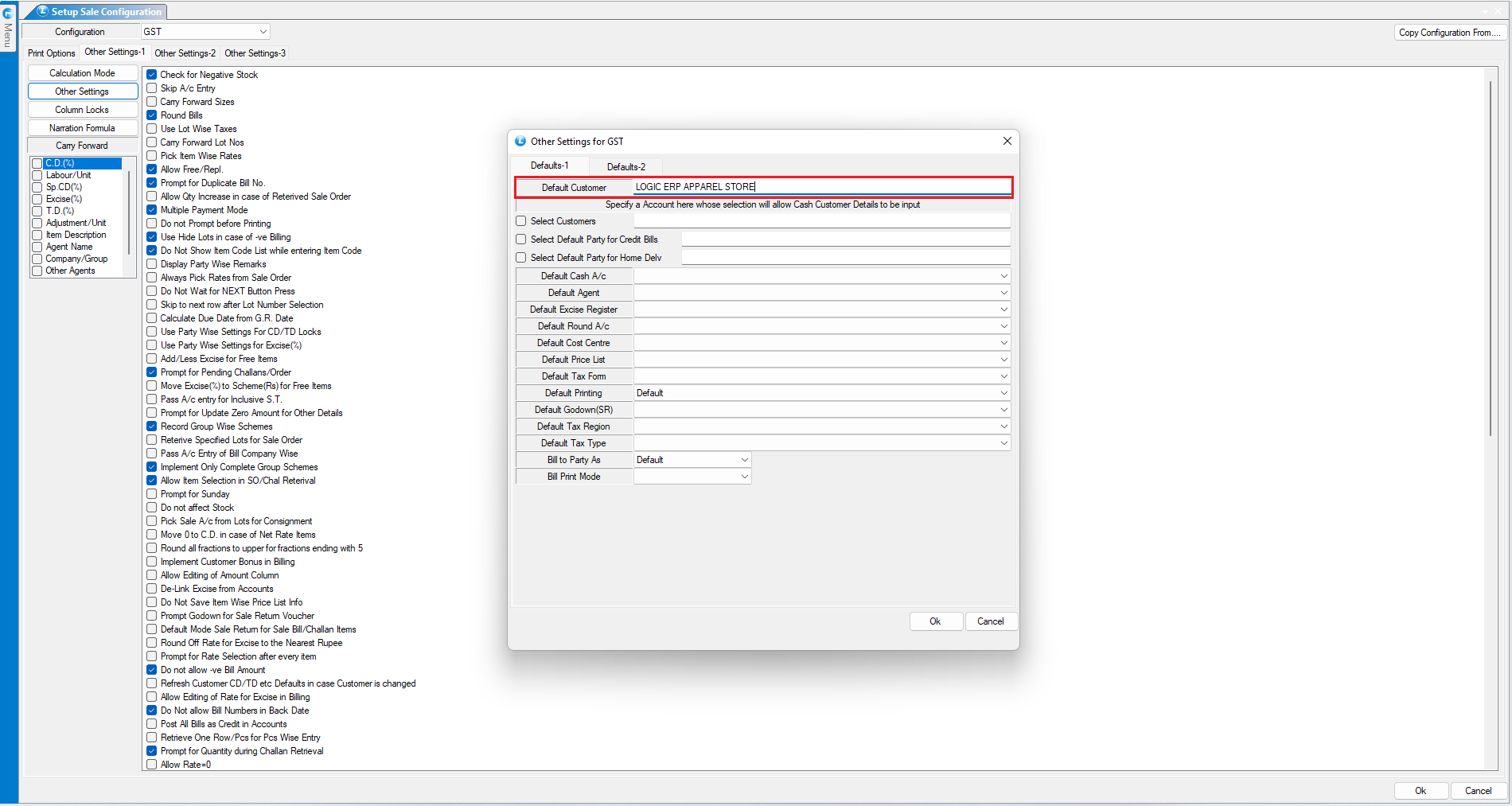Tick the Select Customers checkbox in dialog

pyautogui.click(x=521, y=221)
